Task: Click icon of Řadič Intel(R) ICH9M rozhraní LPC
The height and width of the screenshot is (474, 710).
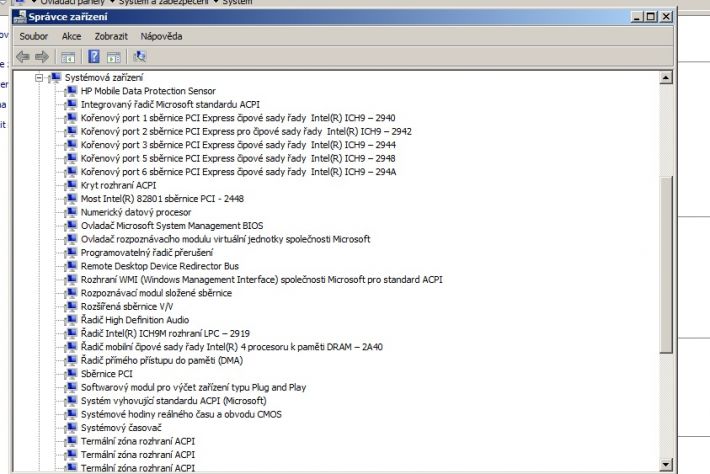Action: click(71, 333)
